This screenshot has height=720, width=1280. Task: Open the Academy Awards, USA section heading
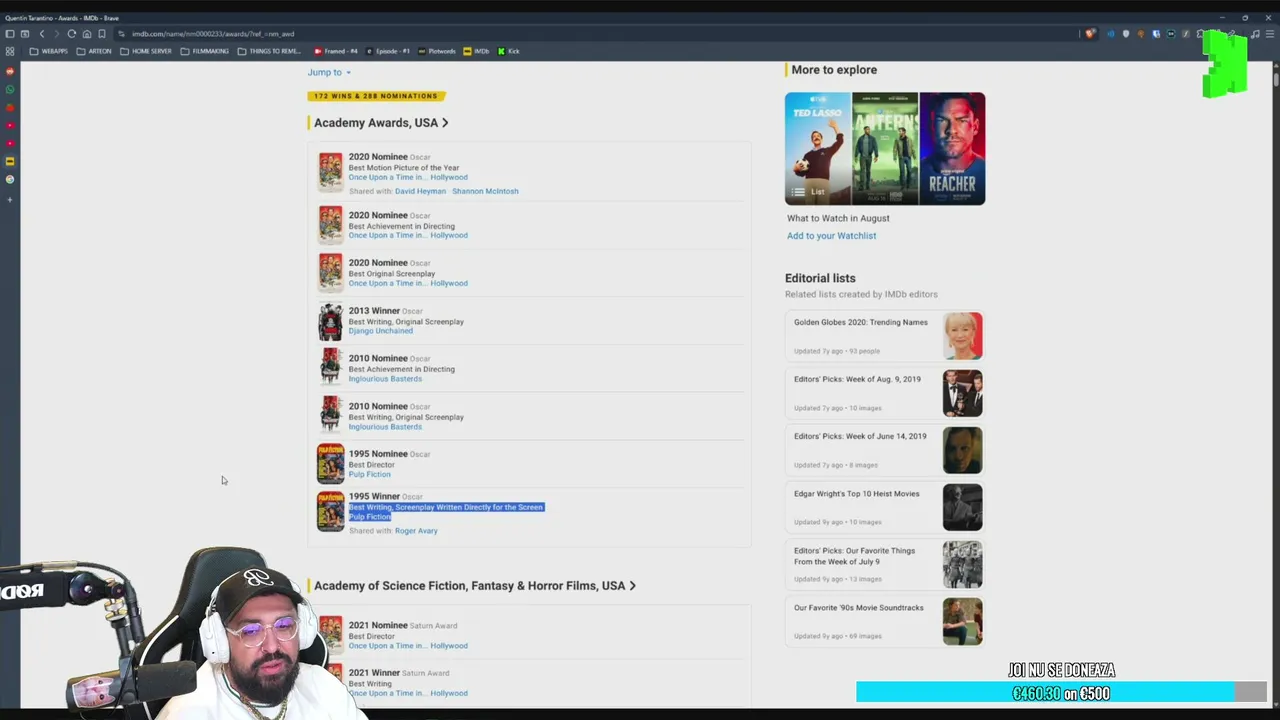[x=381, y=123]
